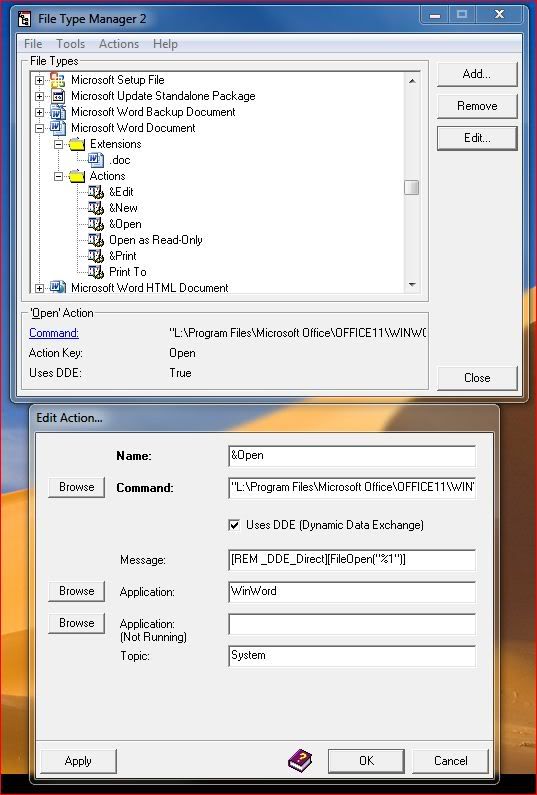Collapse the Extensions folder node
The height and width of the screenshot is (795, 537).
click(59, 144)
